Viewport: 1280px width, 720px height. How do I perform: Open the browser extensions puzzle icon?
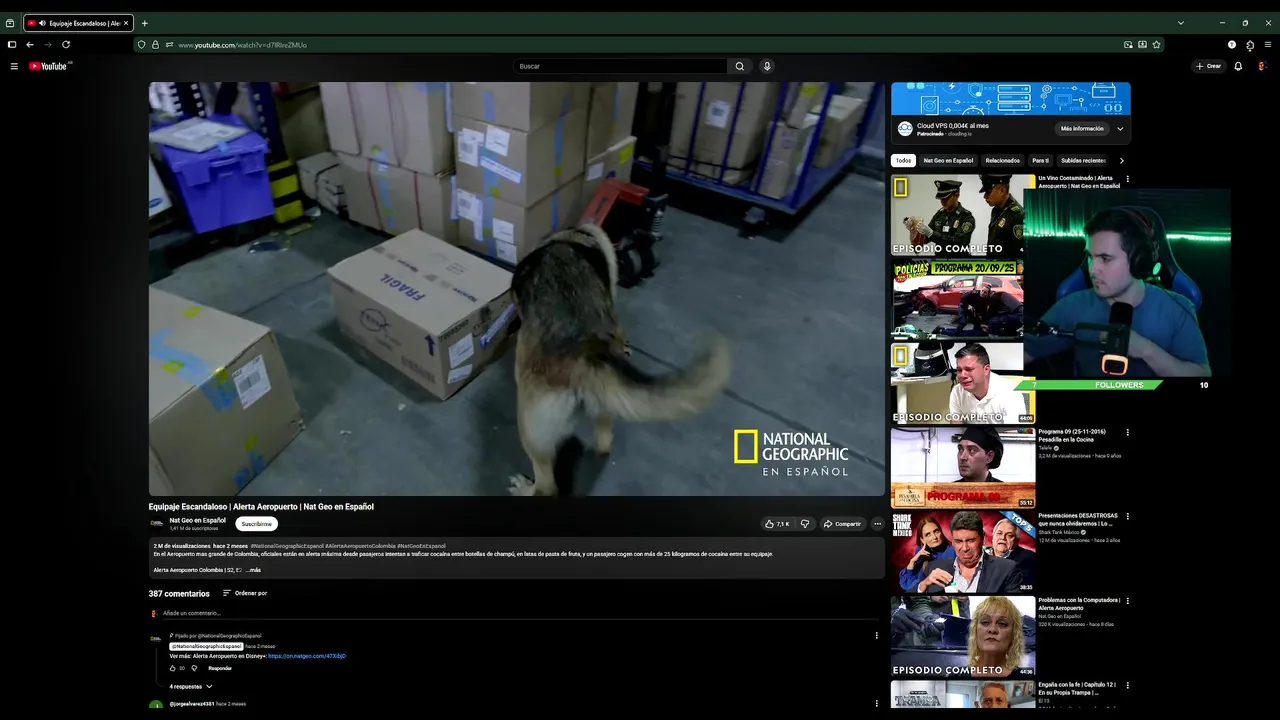[1250, 44]
